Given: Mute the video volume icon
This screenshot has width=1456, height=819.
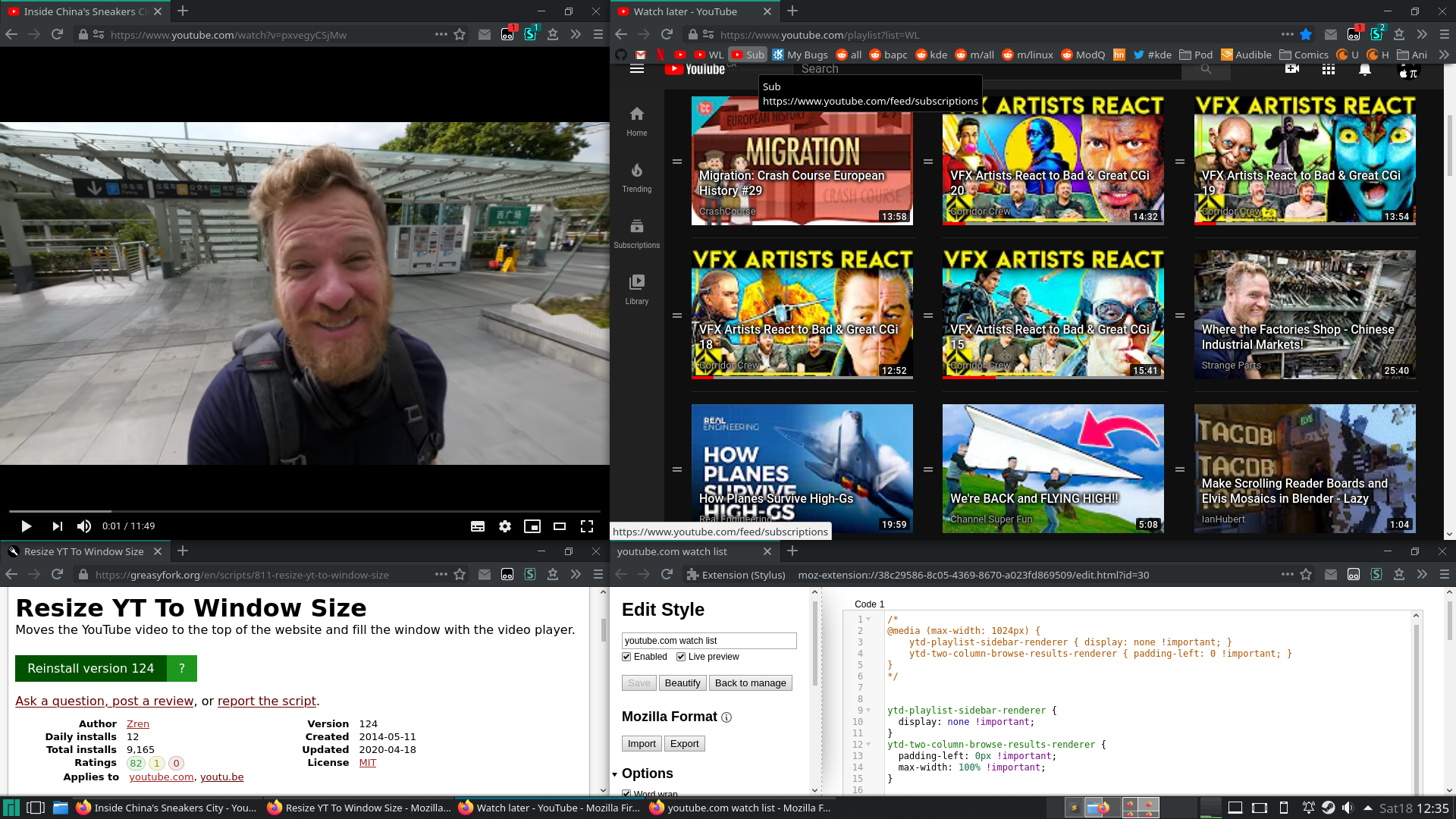Looking at the screenshot, I should click(84, 526).
